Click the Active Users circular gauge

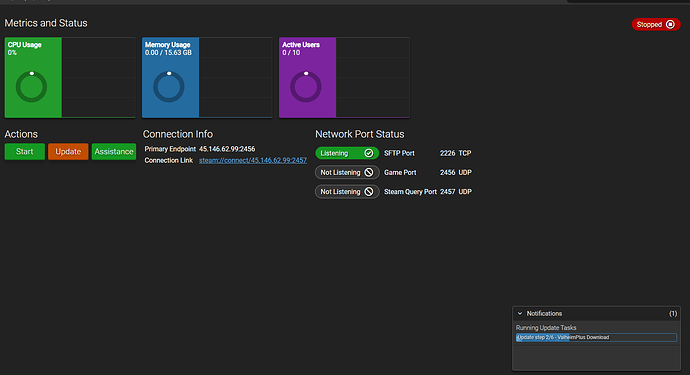[306, 87]
